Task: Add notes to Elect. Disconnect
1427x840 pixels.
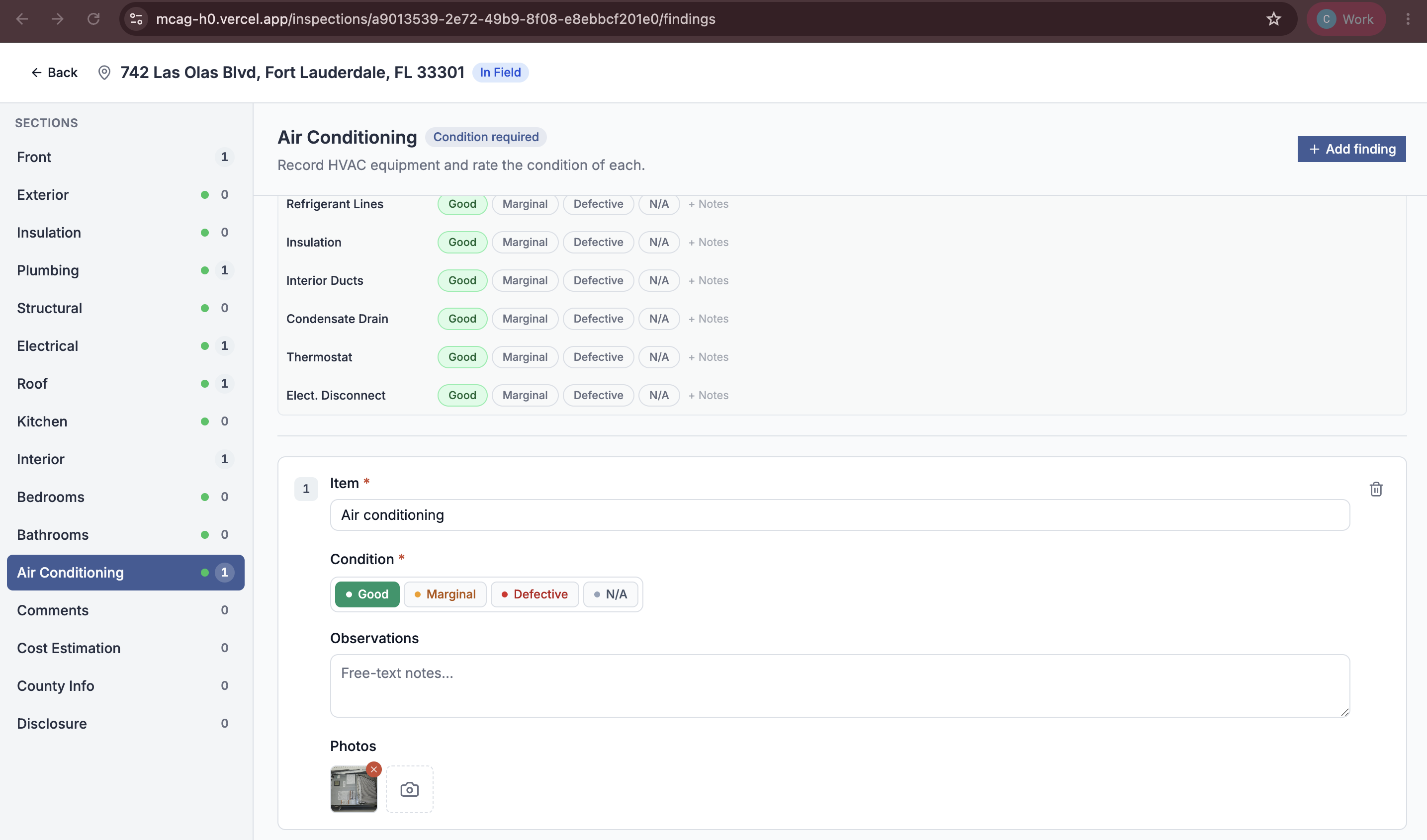Action: coord(709,395)
